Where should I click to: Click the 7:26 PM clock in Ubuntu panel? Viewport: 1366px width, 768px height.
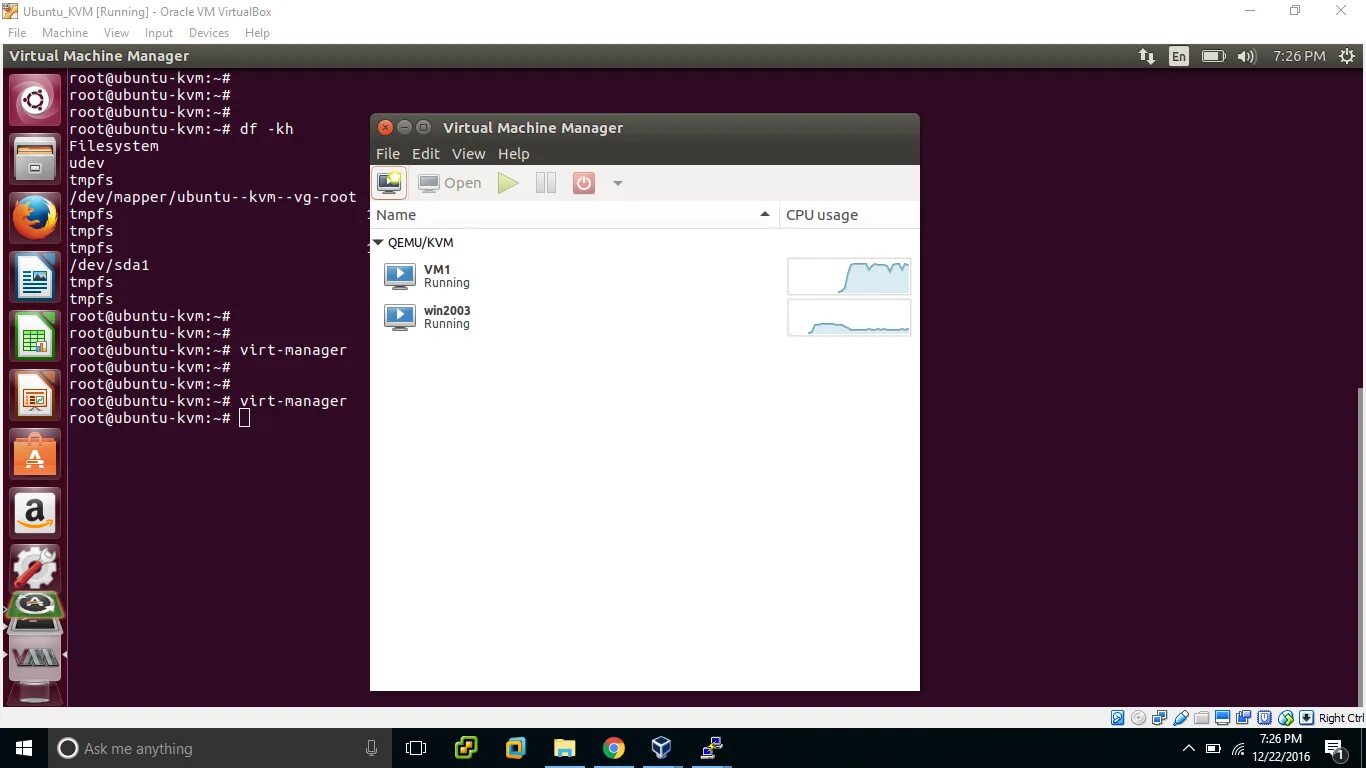tap(1299, 56)
